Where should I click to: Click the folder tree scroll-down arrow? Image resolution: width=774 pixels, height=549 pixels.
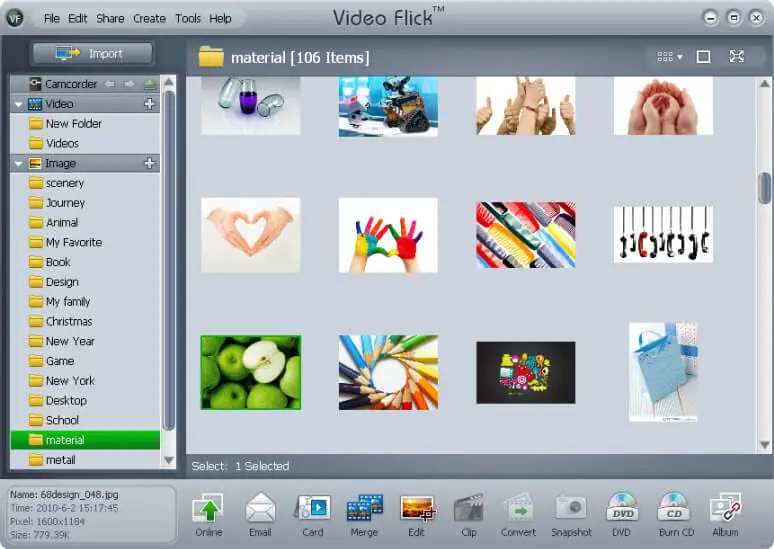tap(169, 460)
